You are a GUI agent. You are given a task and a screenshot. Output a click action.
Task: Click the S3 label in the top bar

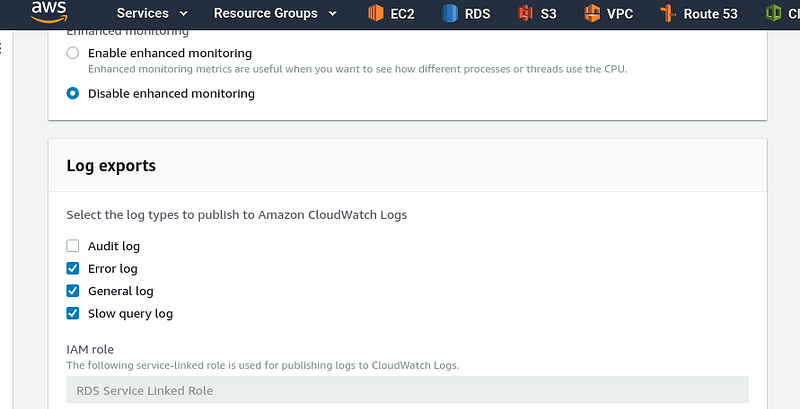tap(548, 14)
